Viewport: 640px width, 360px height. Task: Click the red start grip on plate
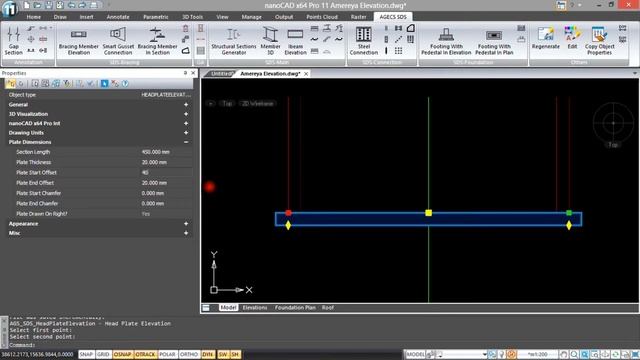coord(289,213)
